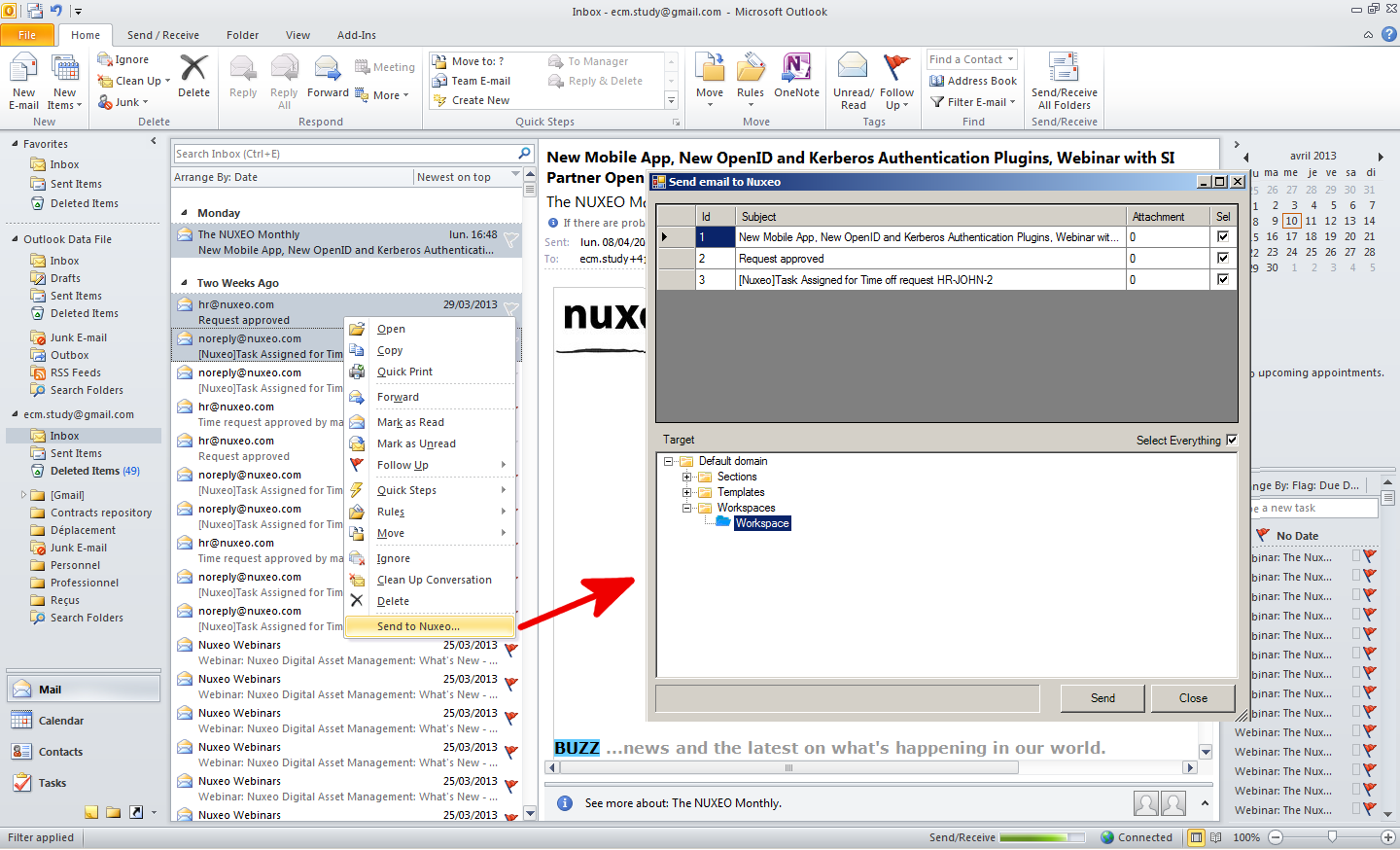Open the Filter E-mail dropdown
Image resolution: width=1400 pixels, height=850 pixels.
(973, 102)
